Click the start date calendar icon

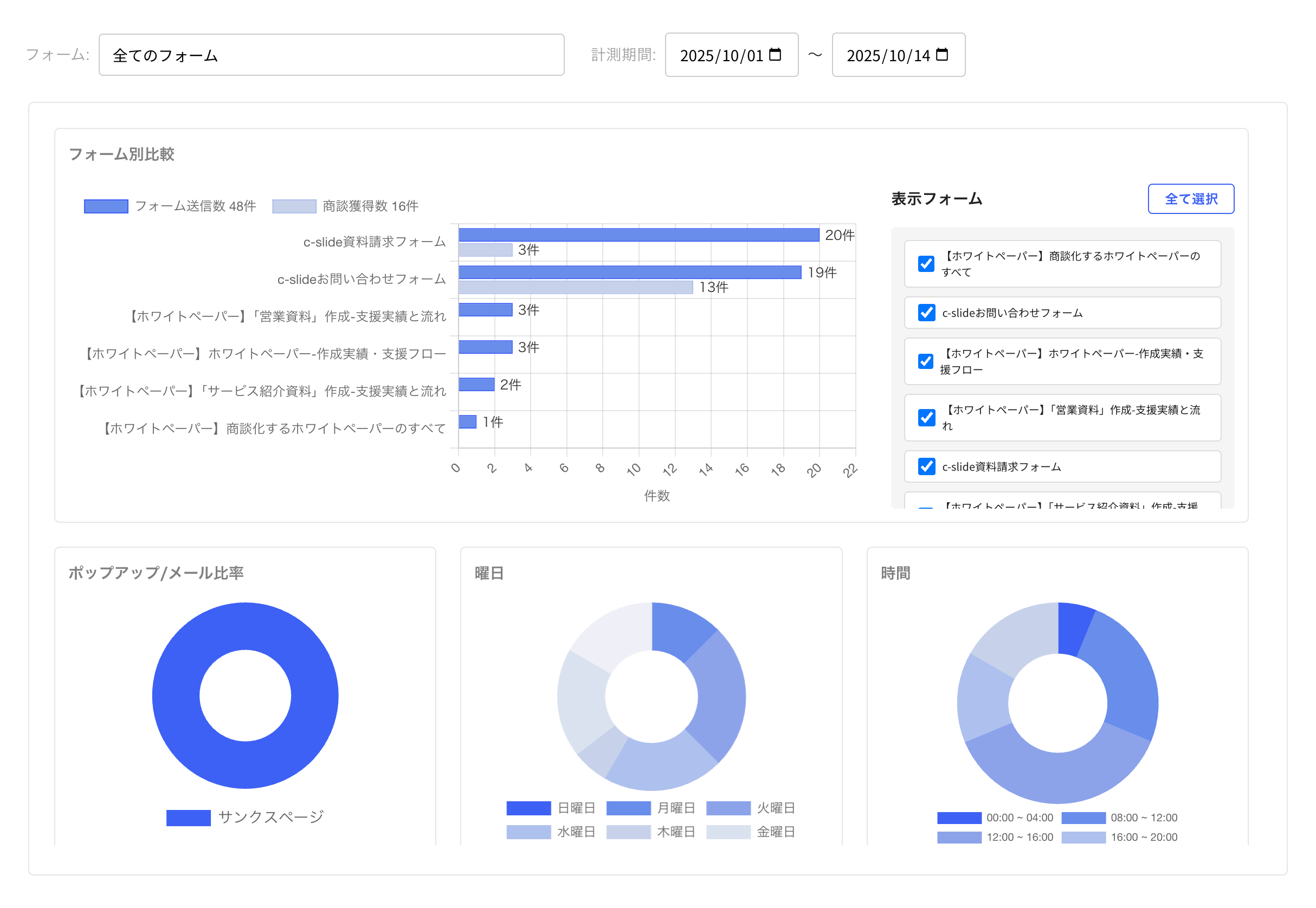point(775,55)
